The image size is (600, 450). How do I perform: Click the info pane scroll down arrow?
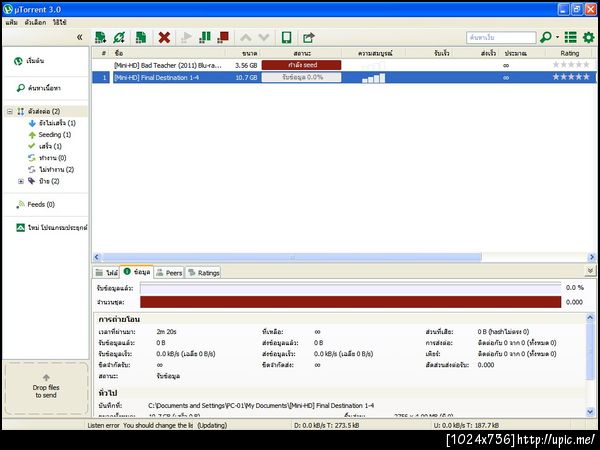point(590,412)
